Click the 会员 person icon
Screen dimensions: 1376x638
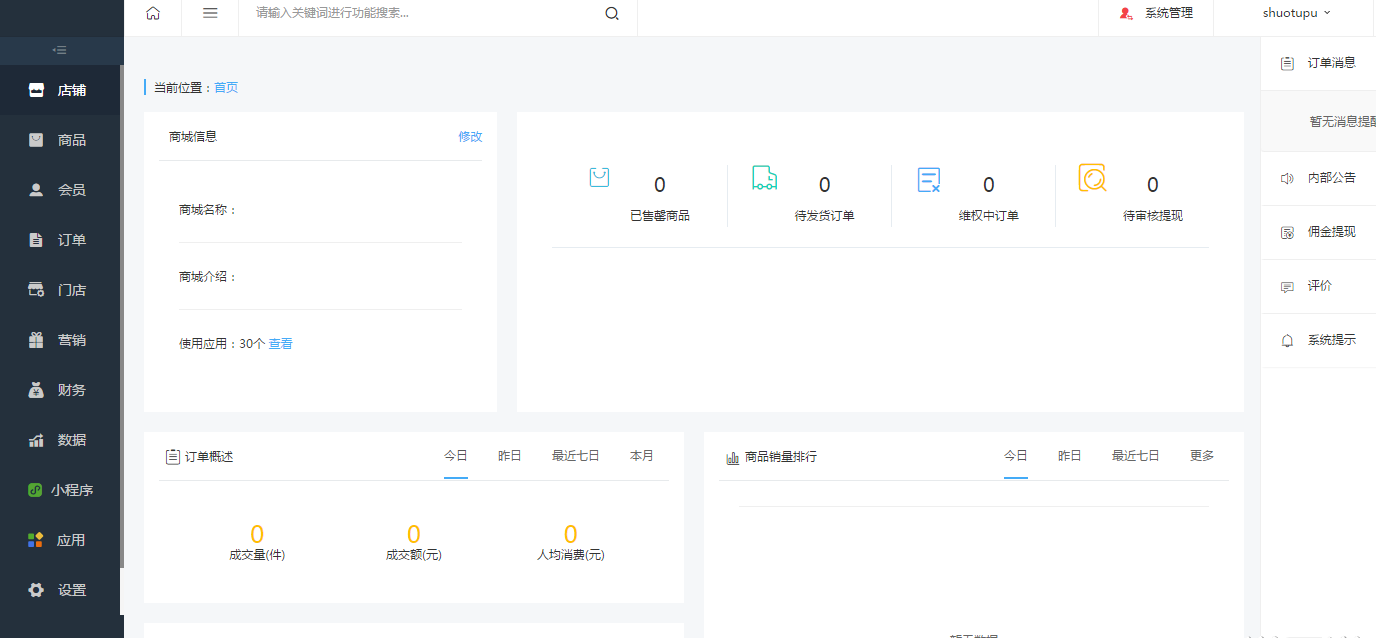coord(36,190)
